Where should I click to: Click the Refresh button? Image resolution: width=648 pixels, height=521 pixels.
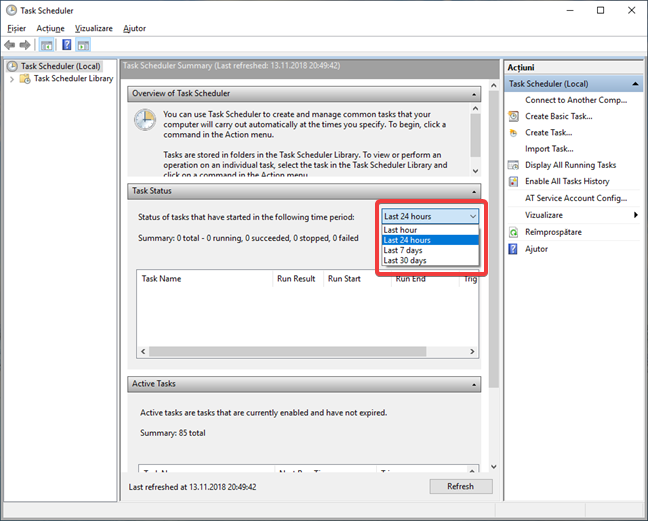[x=461, y=486]
